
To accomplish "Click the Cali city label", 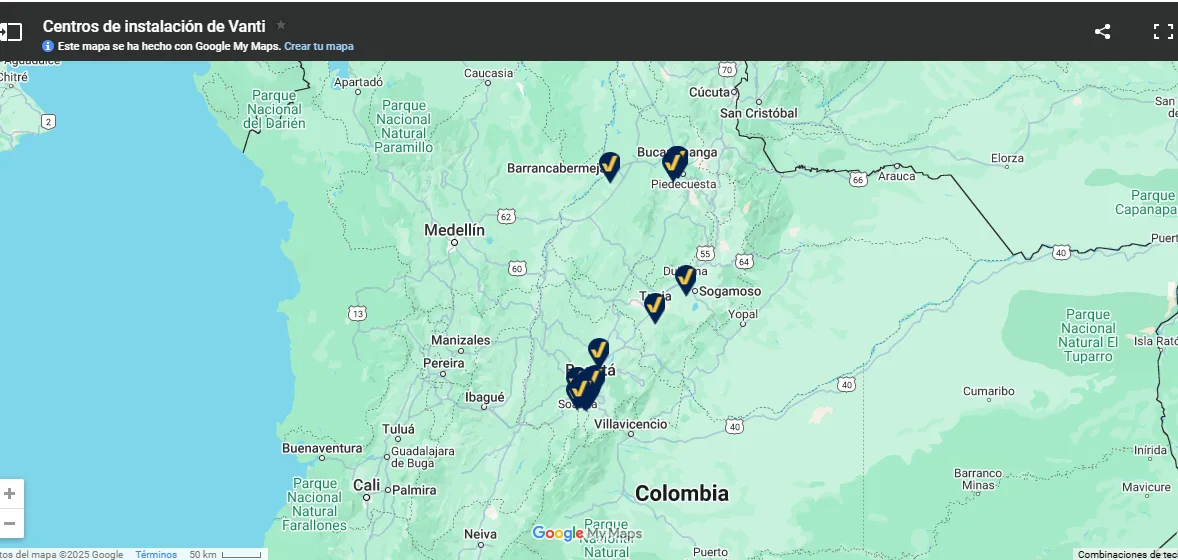I will point(367,485).
